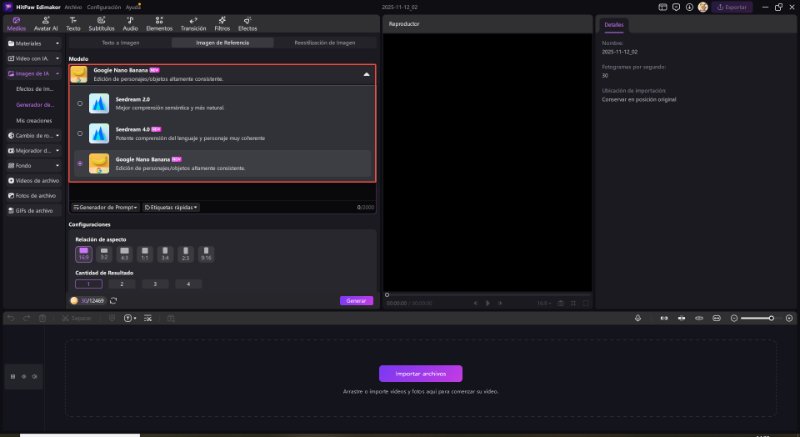Open the Archivo menu
Viewport: 800px width, 437px height.
coord(74,6)
